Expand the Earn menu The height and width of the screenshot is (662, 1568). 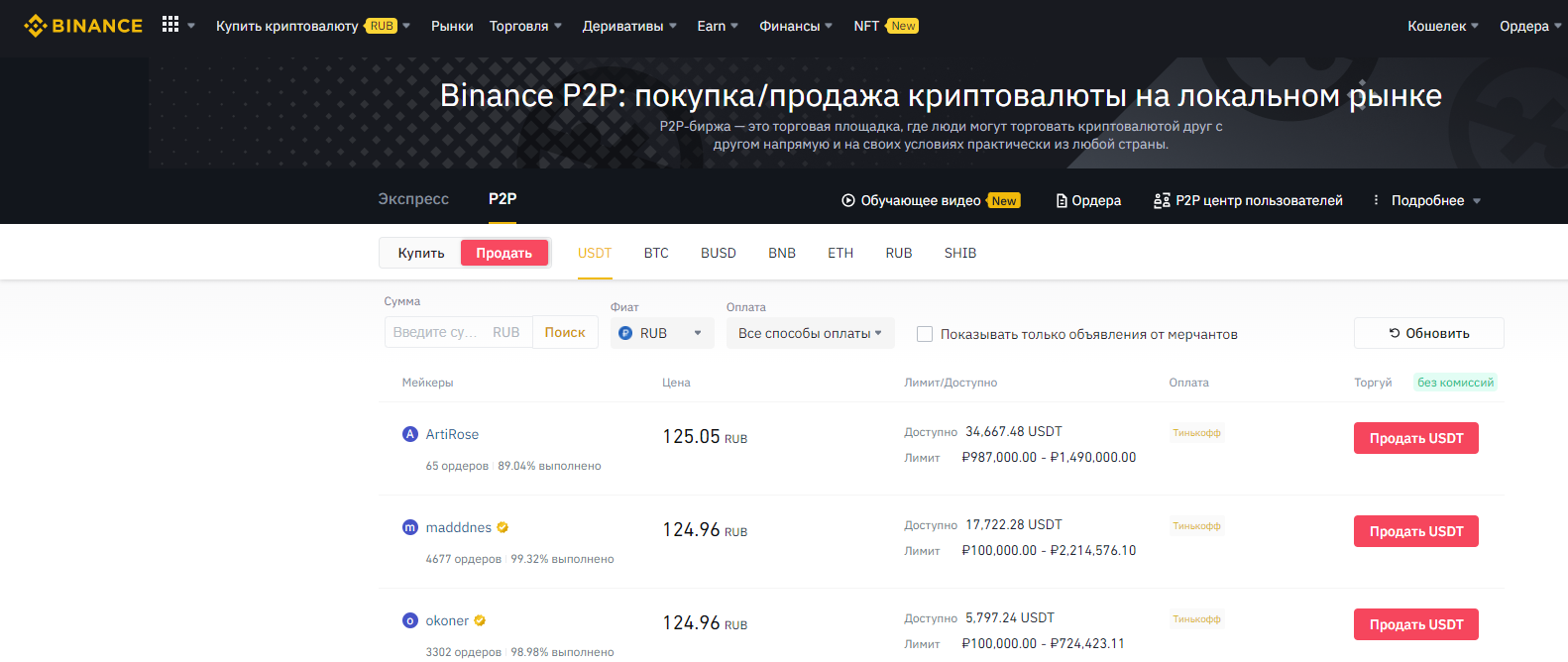tap(718, 26)
